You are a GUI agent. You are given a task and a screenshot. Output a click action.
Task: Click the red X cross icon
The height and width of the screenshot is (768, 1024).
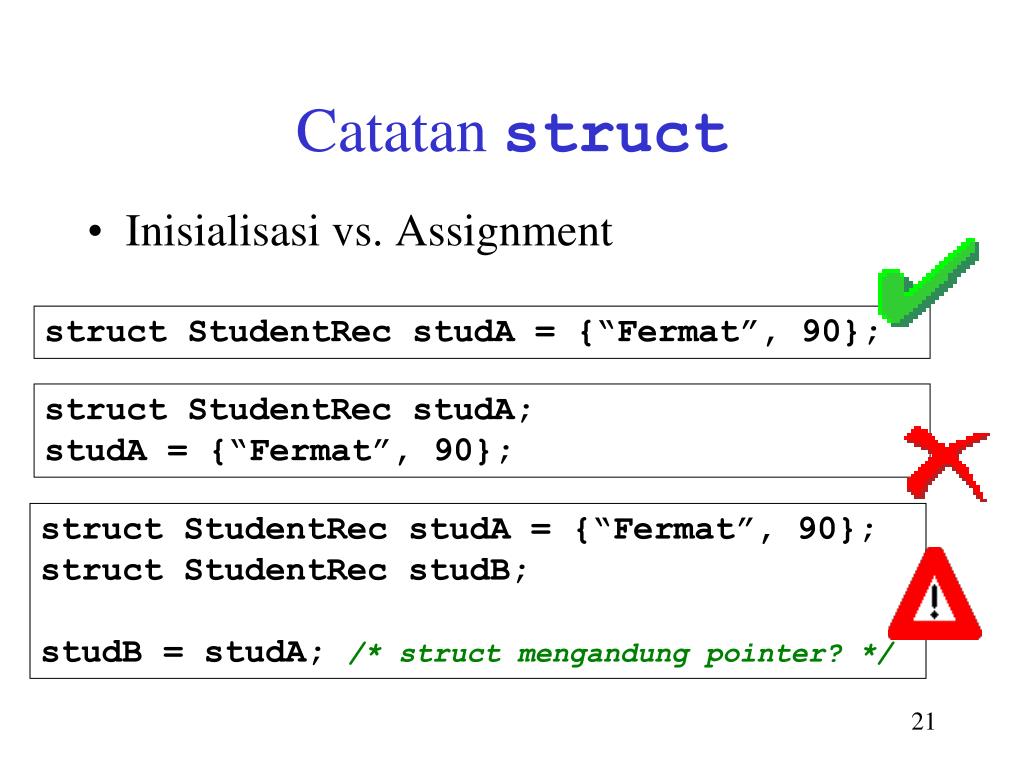(x=946, y=463)
